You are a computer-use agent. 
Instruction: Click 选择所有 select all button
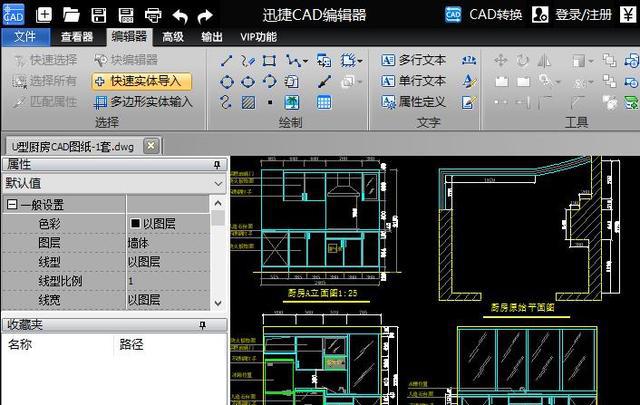point(44,81)
